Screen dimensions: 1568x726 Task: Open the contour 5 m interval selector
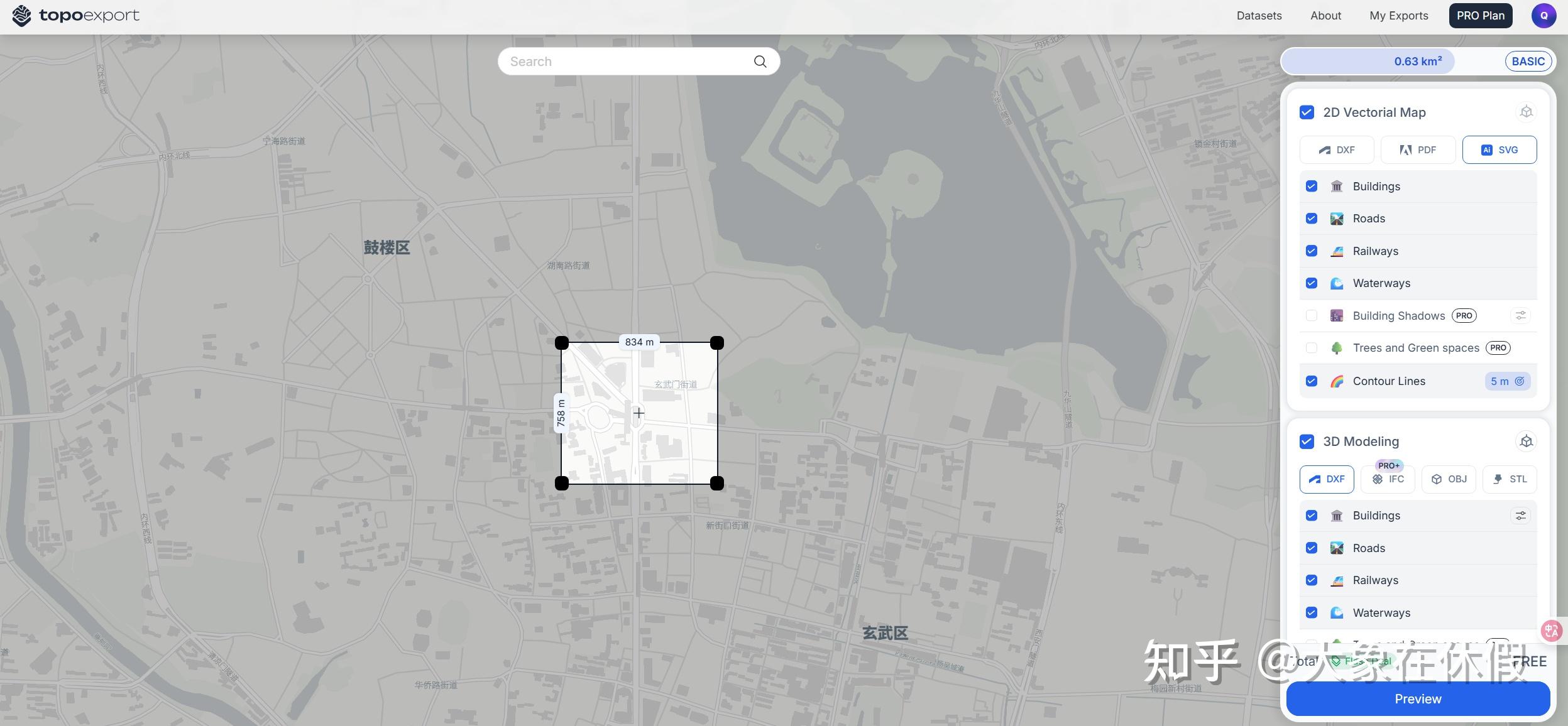coord(1507,381)
